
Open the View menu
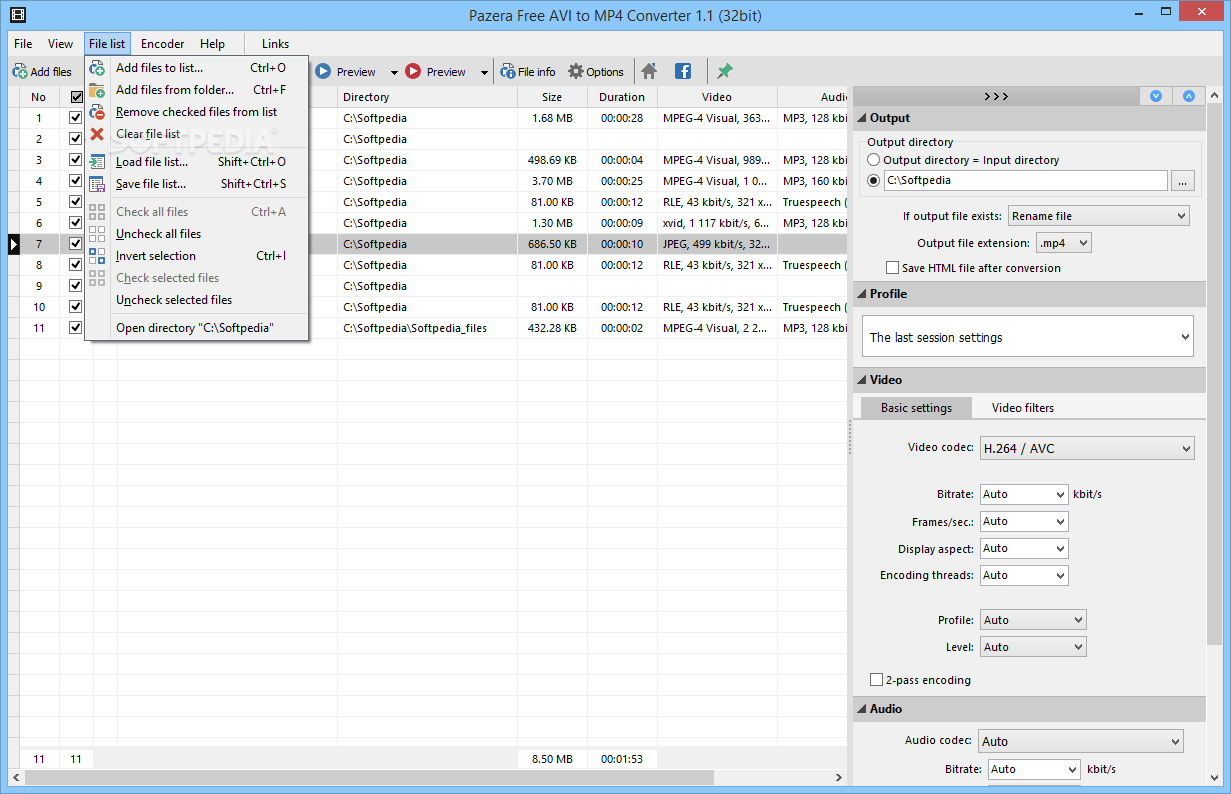60,44
